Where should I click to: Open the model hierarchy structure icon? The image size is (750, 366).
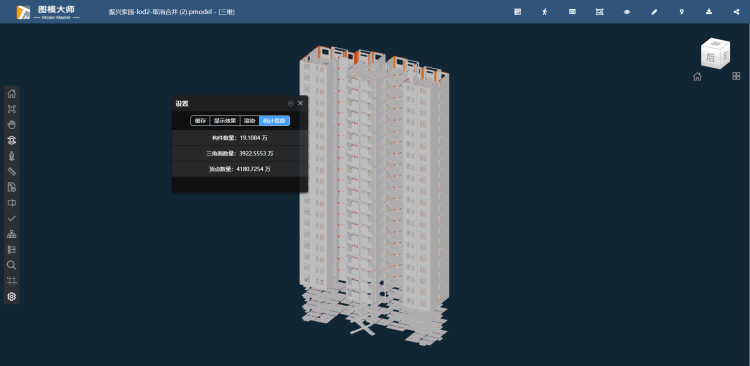pos(11,234)
